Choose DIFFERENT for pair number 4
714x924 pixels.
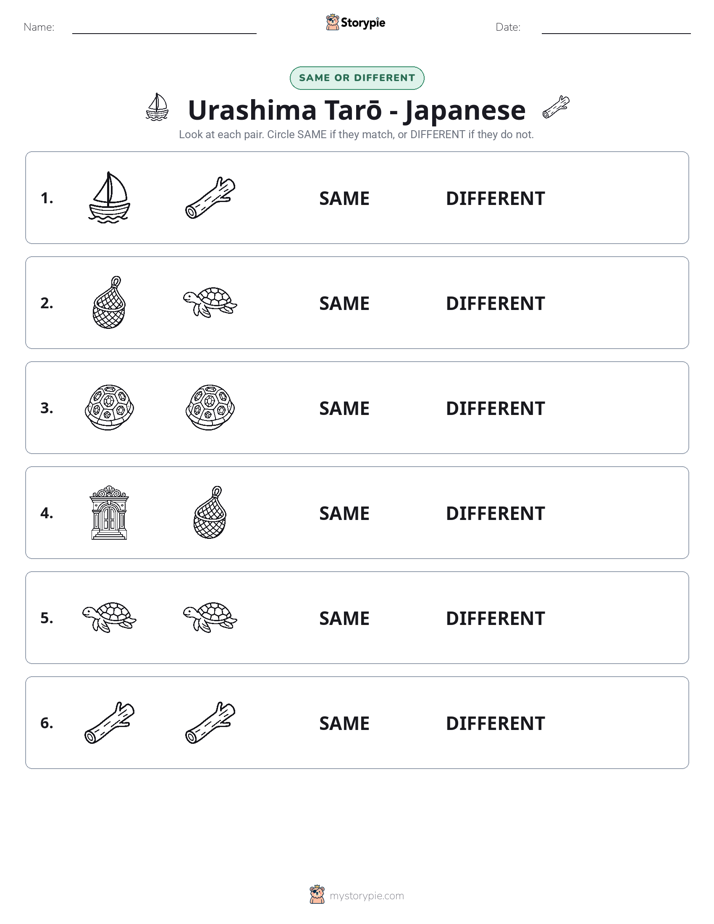(x=495, y=513)
